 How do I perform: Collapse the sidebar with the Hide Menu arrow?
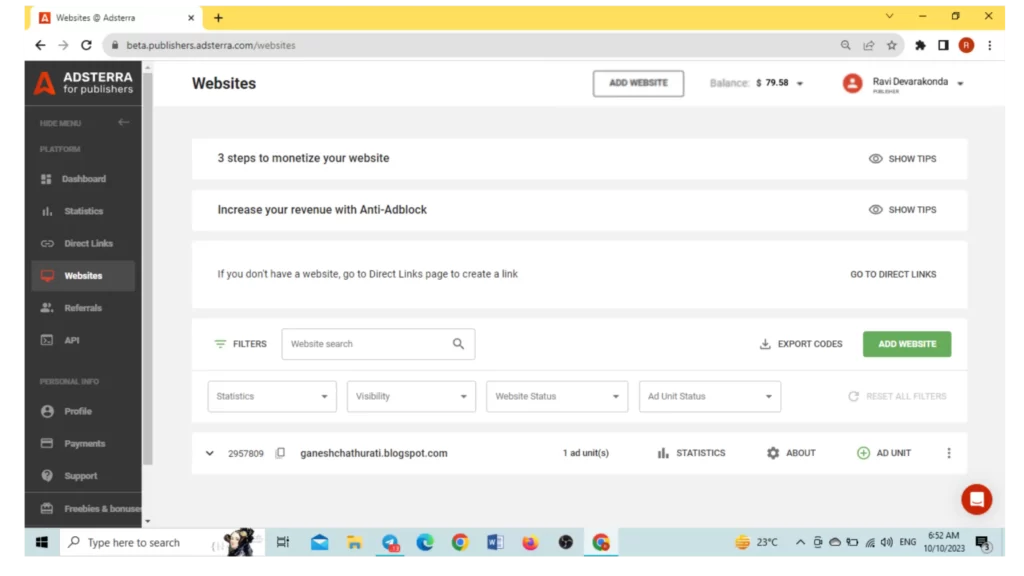tap(123, 122)
